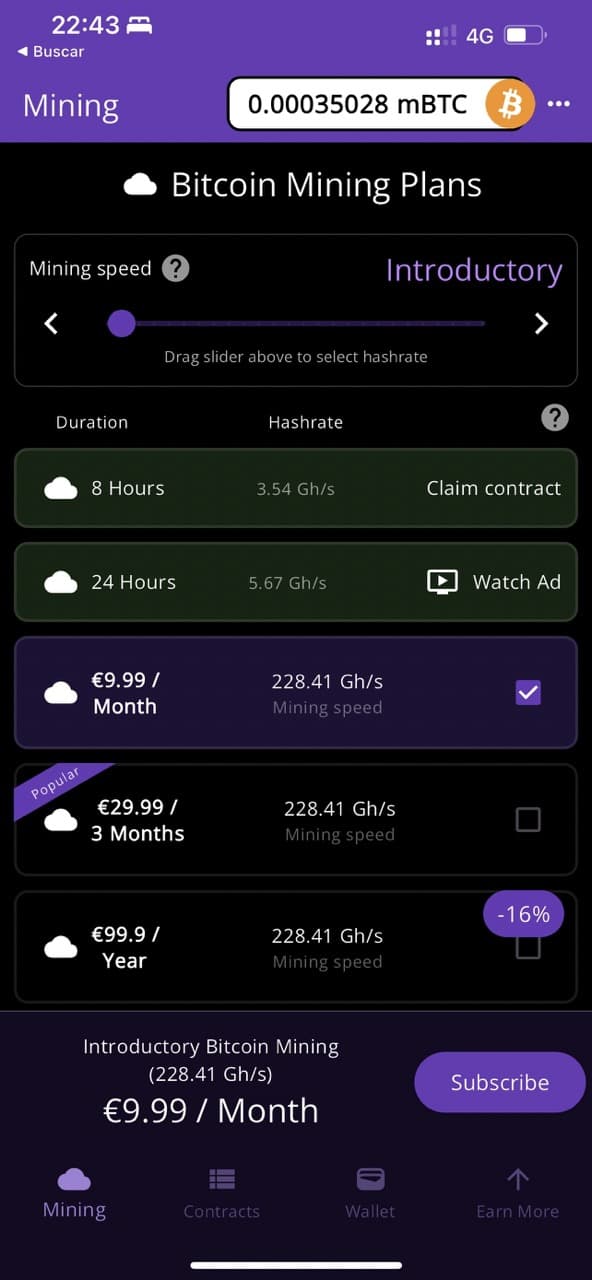Open the Contracts tab label

tap(222, 1211)
